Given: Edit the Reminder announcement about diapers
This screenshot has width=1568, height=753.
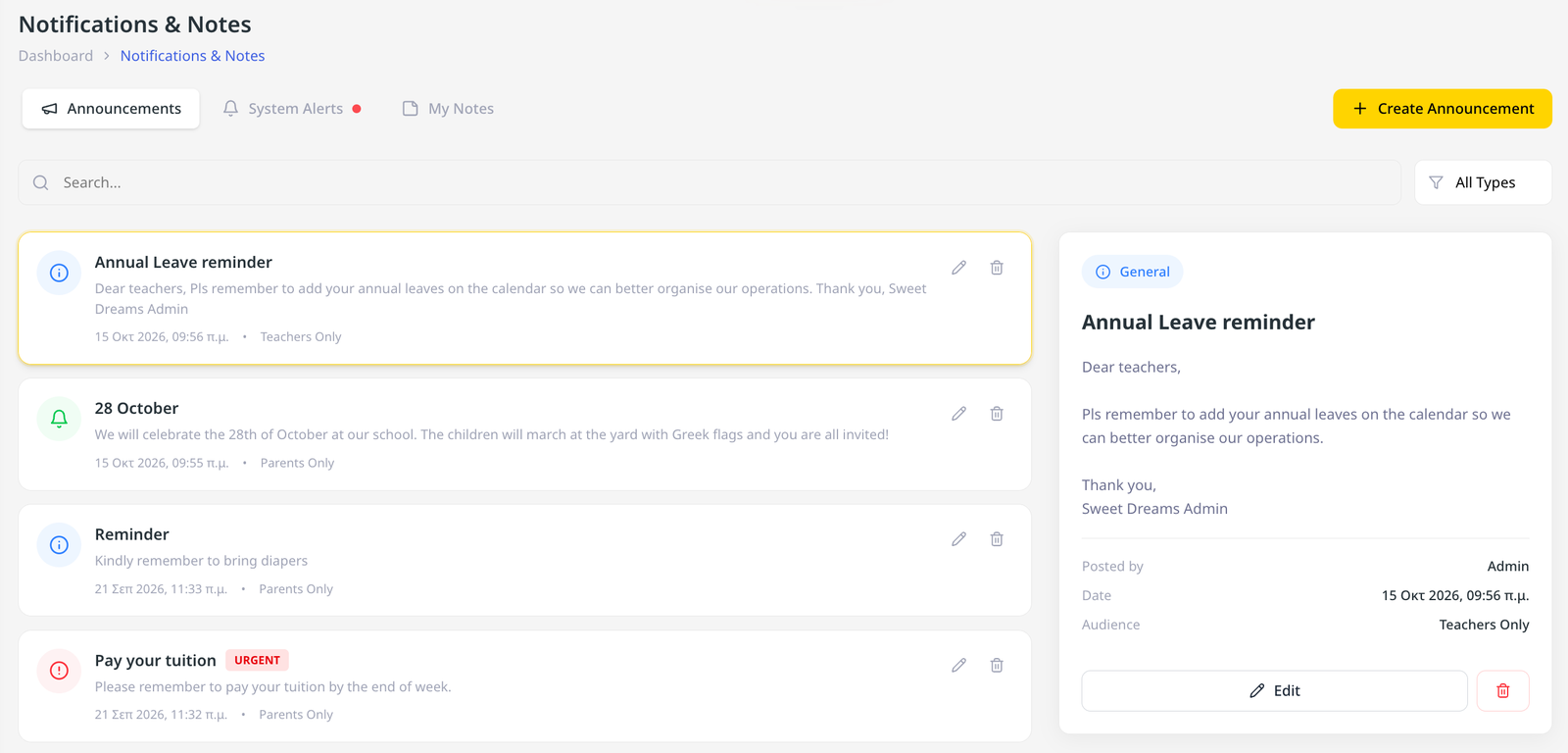Looking at the screenshot, I should coord(958,539).
